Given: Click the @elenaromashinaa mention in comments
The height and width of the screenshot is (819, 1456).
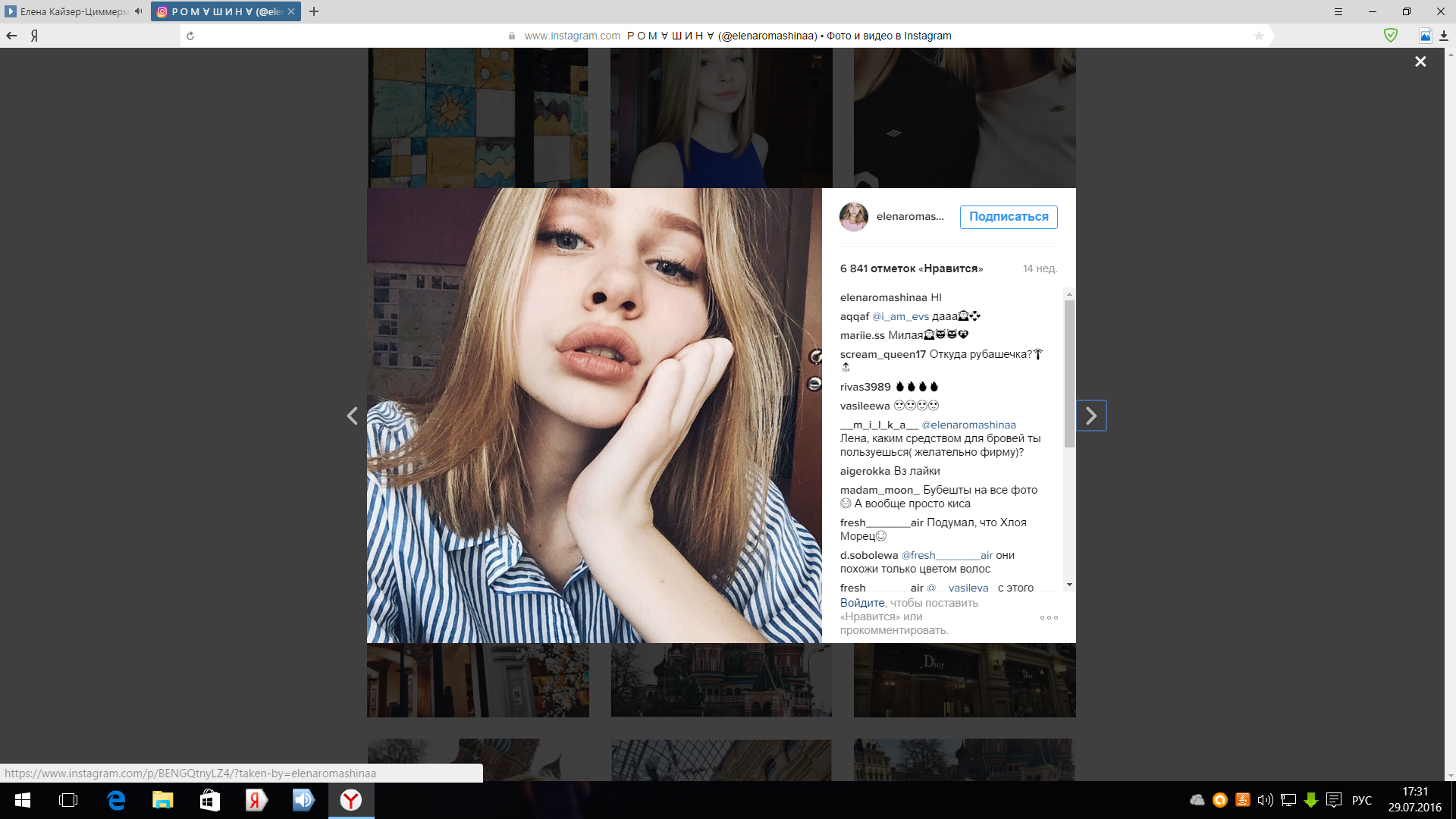Looking at the screenshot, I should [x=968, y=425].
